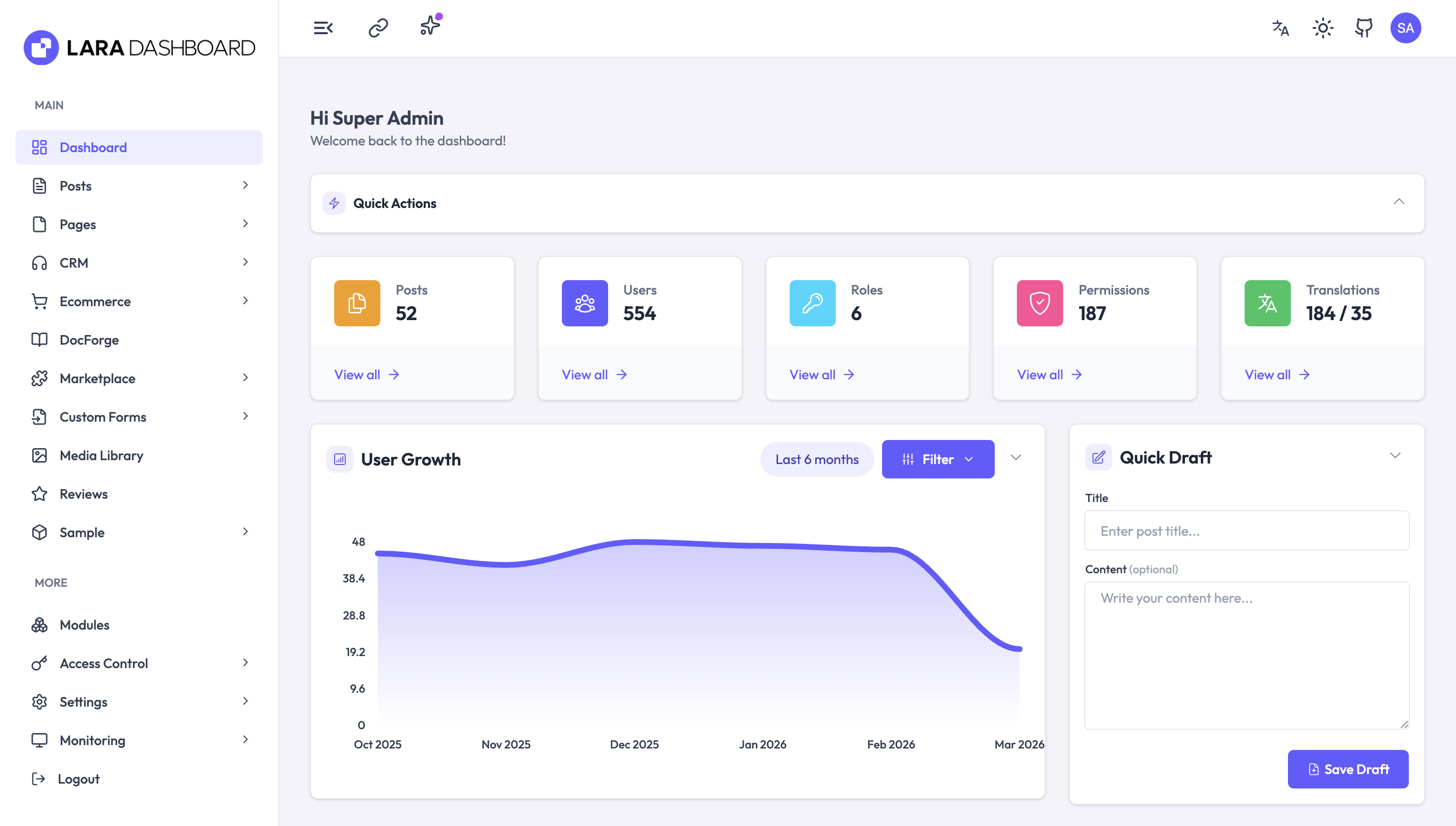
Task: Open Settings in the sidebar
Action: pyautogui.click(x=83, y=702)
